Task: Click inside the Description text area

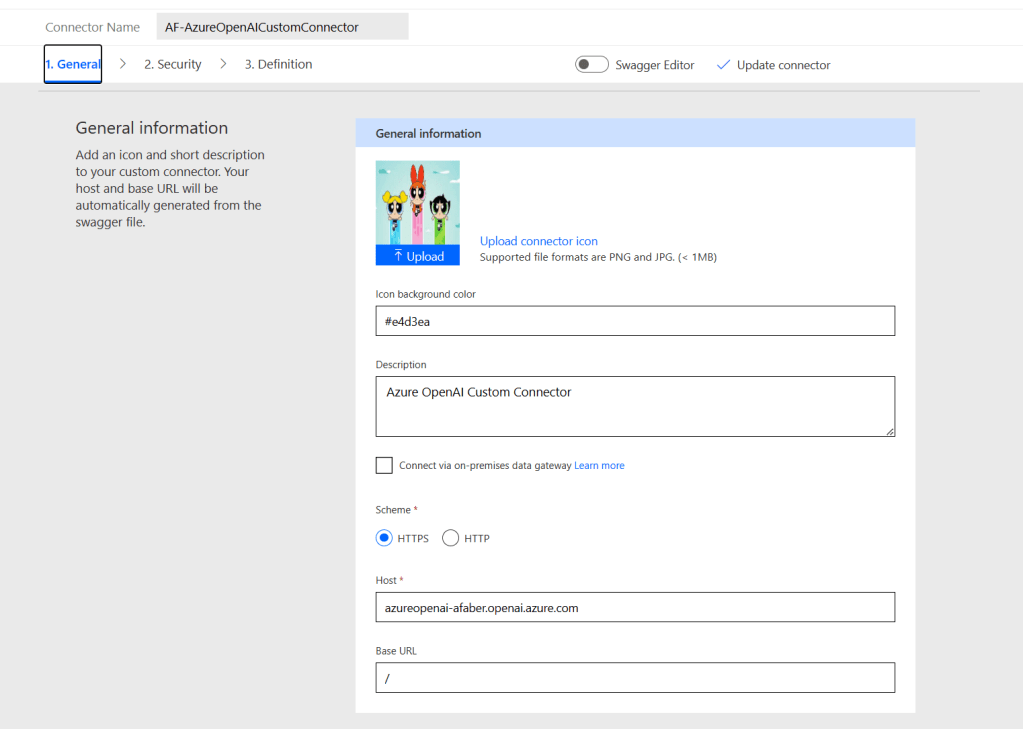Action: tap(635, 406)
